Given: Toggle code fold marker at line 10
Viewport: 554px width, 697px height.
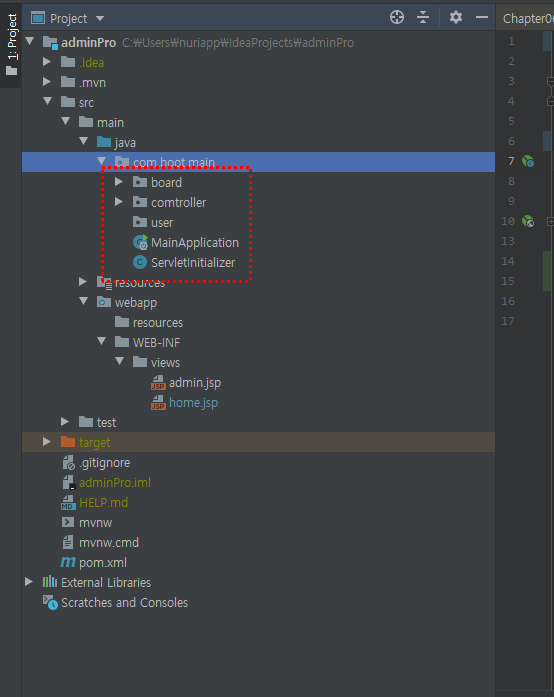Looking at the screenshot, I should (550, 221).
